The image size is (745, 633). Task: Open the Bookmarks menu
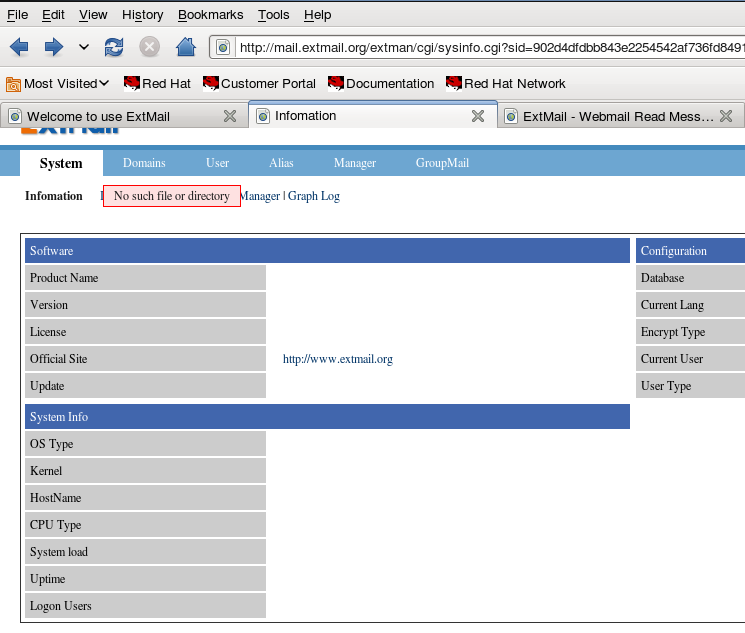(x=210, y=15)
